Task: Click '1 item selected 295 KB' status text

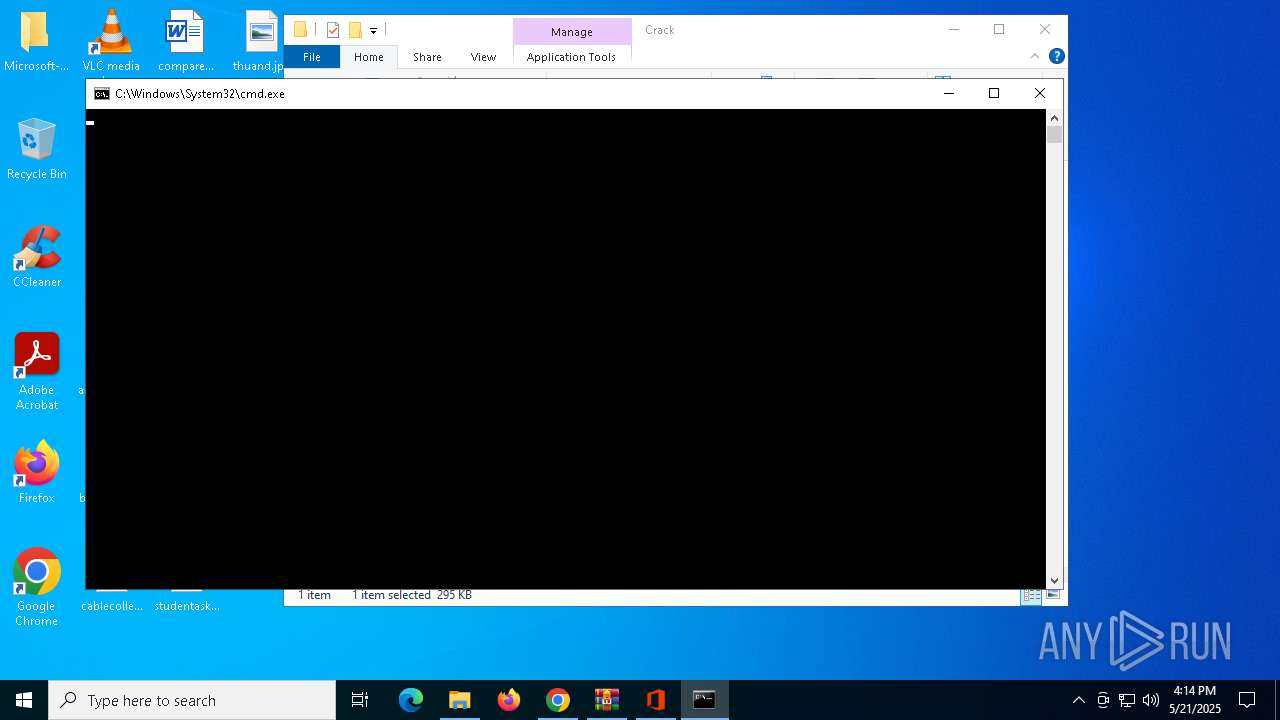Action: click(412, 595)
